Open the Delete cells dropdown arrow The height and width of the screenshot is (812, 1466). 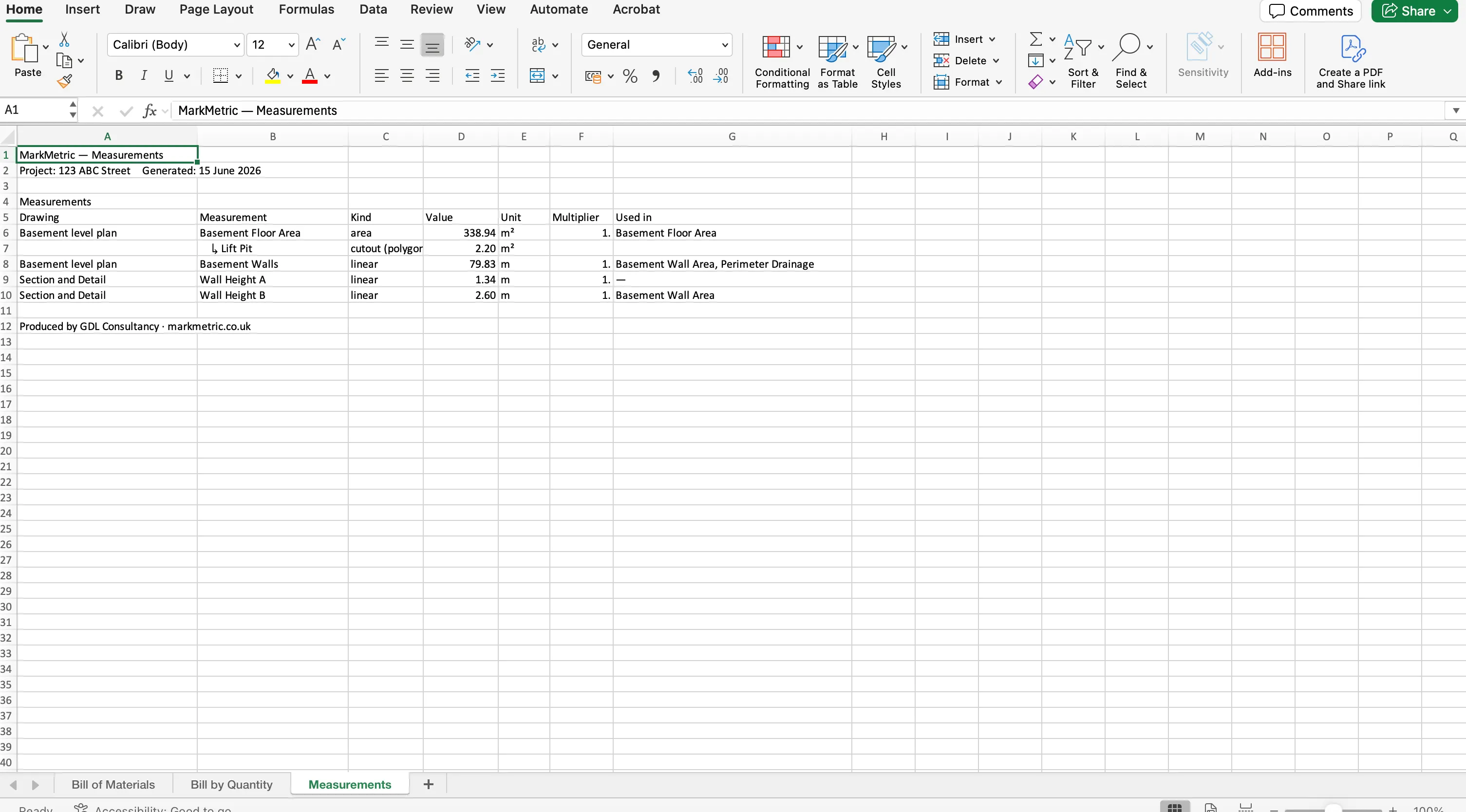996,61
